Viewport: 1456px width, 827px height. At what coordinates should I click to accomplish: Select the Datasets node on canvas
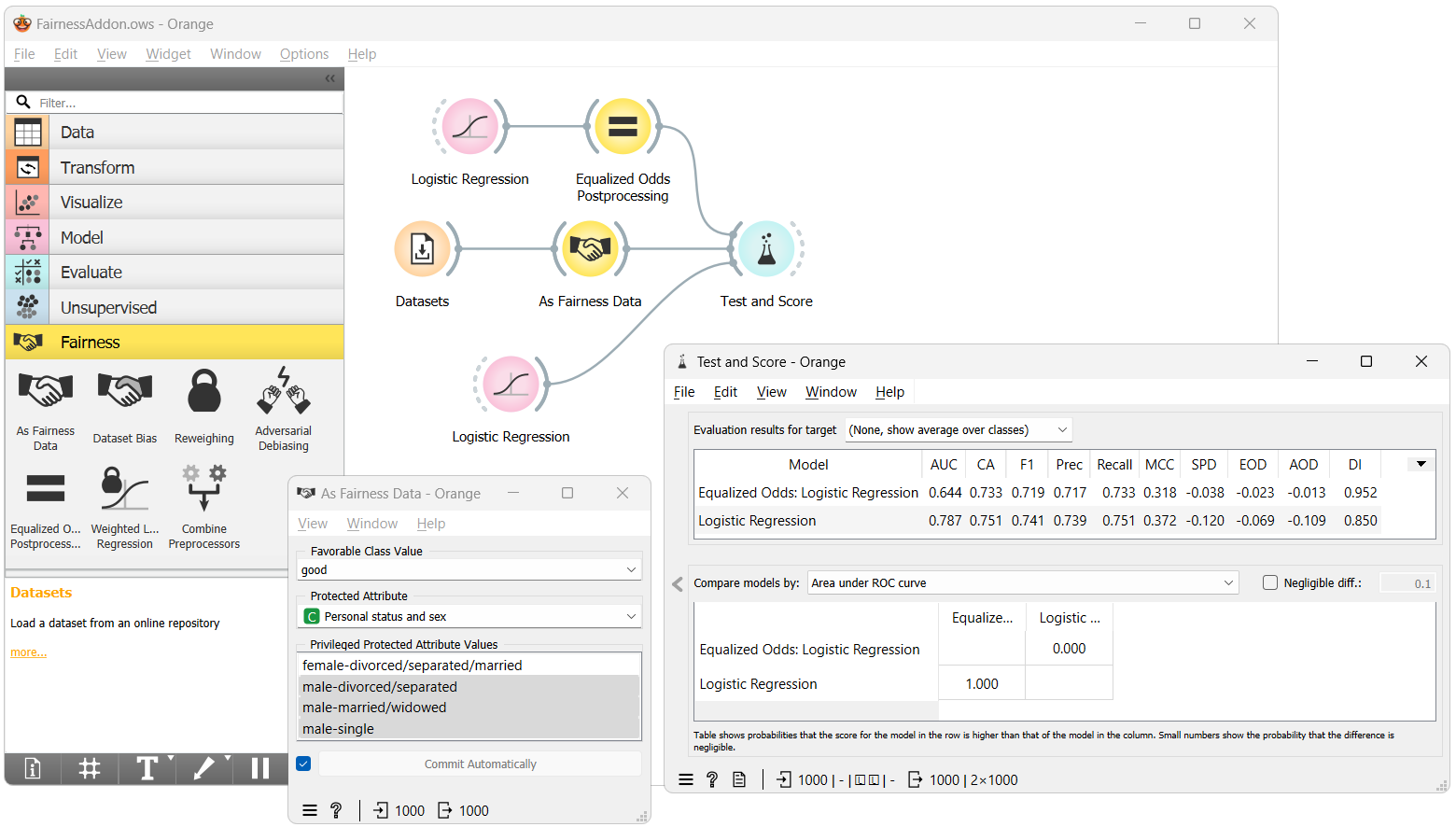[x=422, y=250]
